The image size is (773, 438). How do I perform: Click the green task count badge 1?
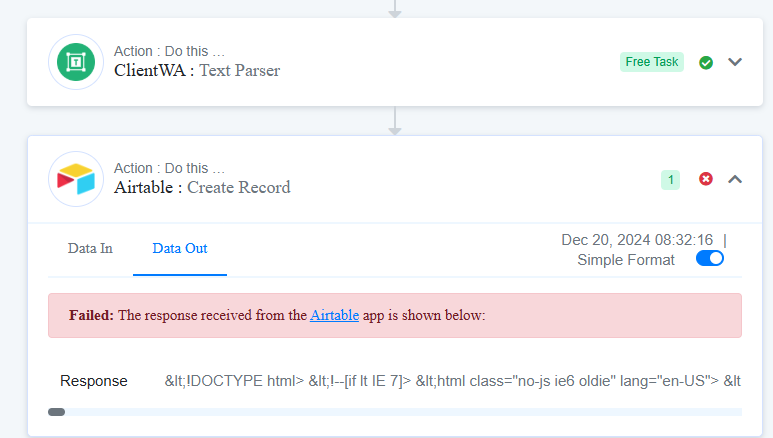[670, 180]
